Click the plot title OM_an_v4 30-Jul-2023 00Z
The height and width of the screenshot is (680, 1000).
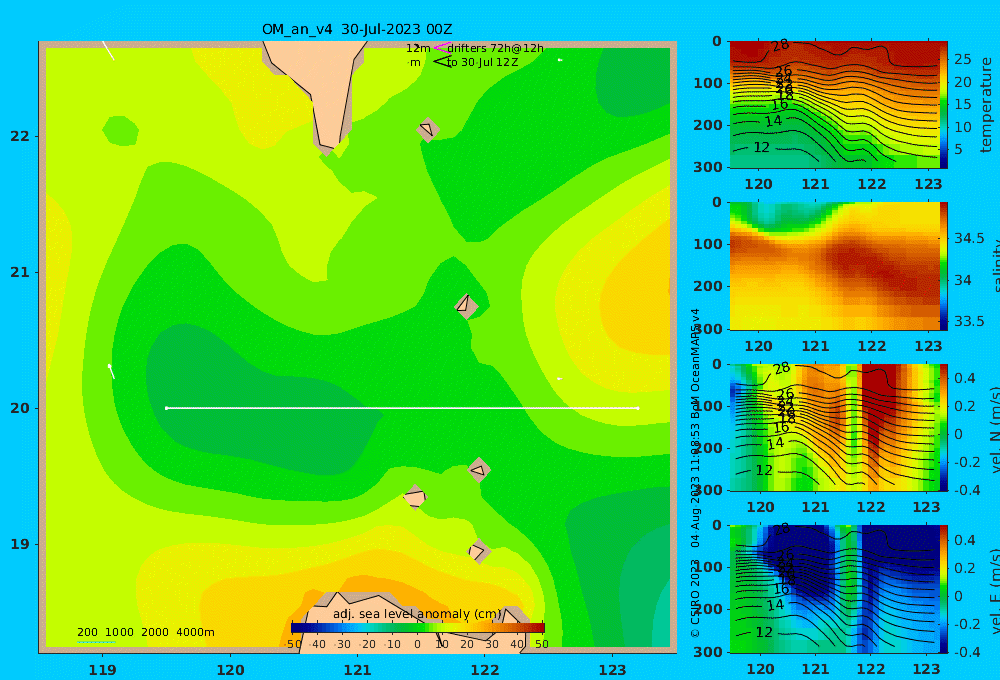point(357,29)
